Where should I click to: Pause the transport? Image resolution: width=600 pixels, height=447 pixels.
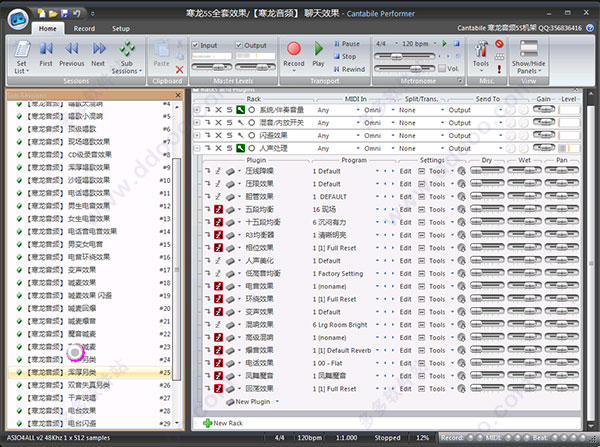click(346, 44)
